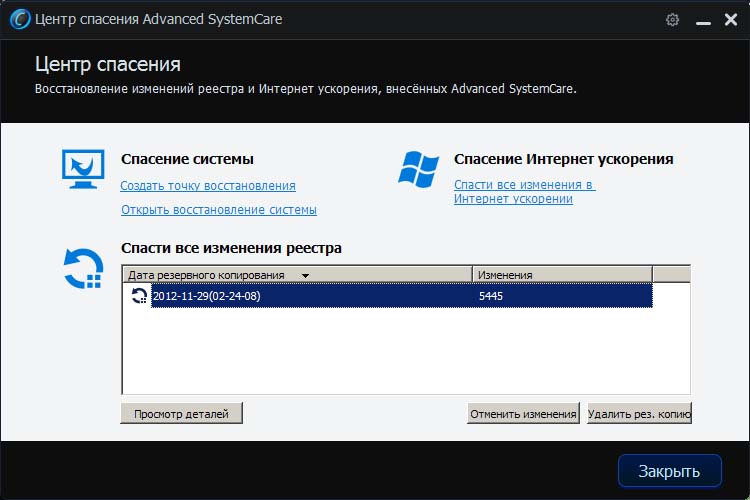This screenshot has width=750, height=500.
Task: Click the system rescue monitor icon
Action: [x=83, y=169]
